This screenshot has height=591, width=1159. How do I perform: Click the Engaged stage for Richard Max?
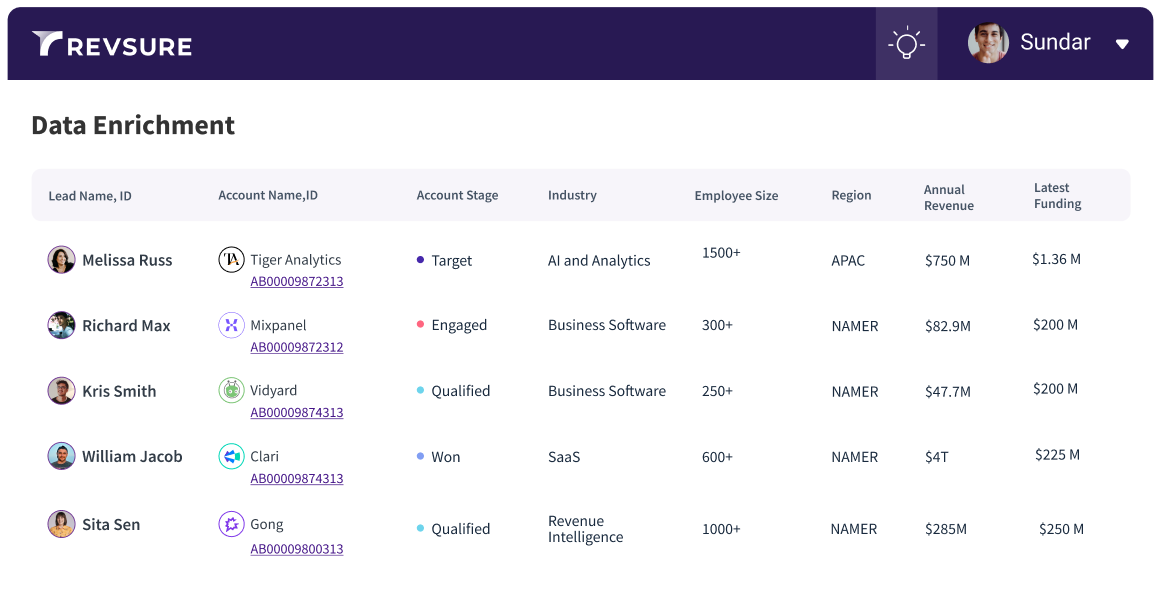click(452, 325)
